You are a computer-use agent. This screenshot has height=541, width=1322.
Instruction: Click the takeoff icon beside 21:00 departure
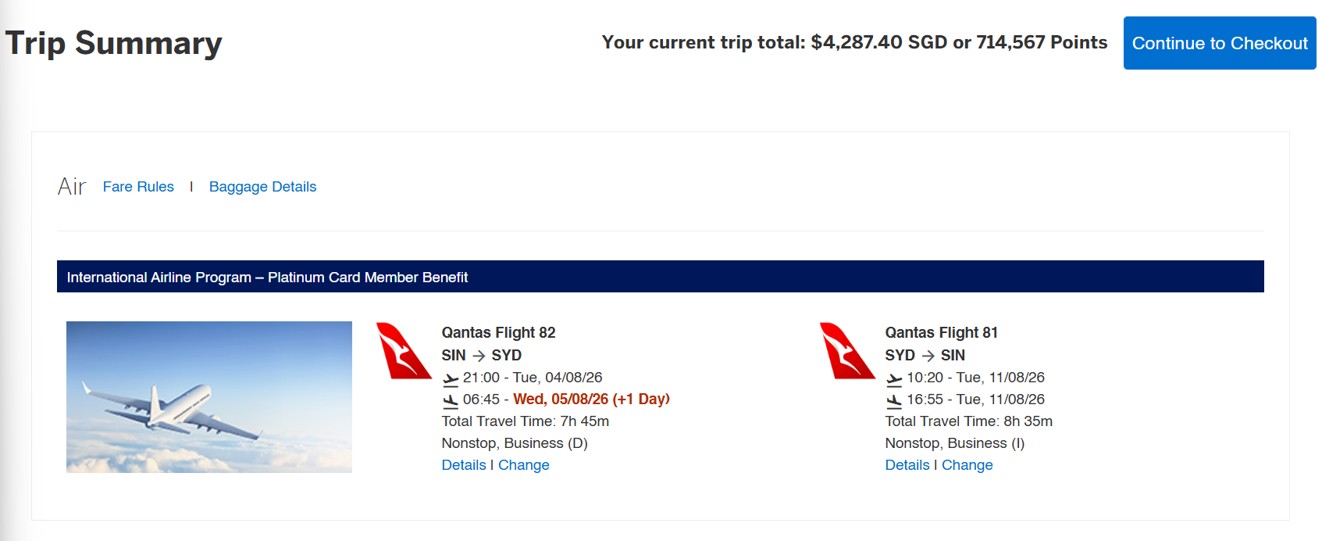(451, 379)
